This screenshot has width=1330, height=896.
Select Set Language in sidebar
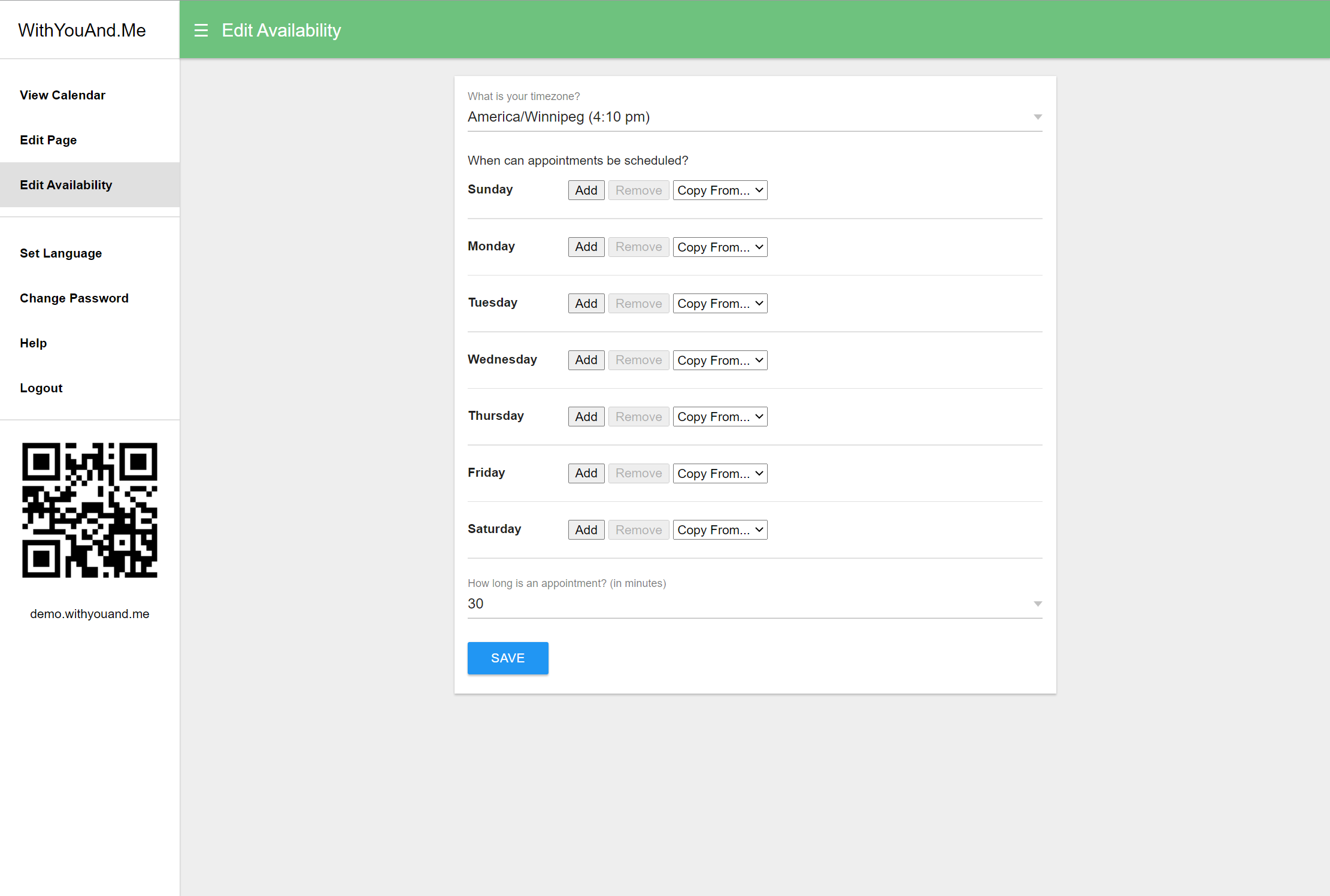[x=60, y=253]
